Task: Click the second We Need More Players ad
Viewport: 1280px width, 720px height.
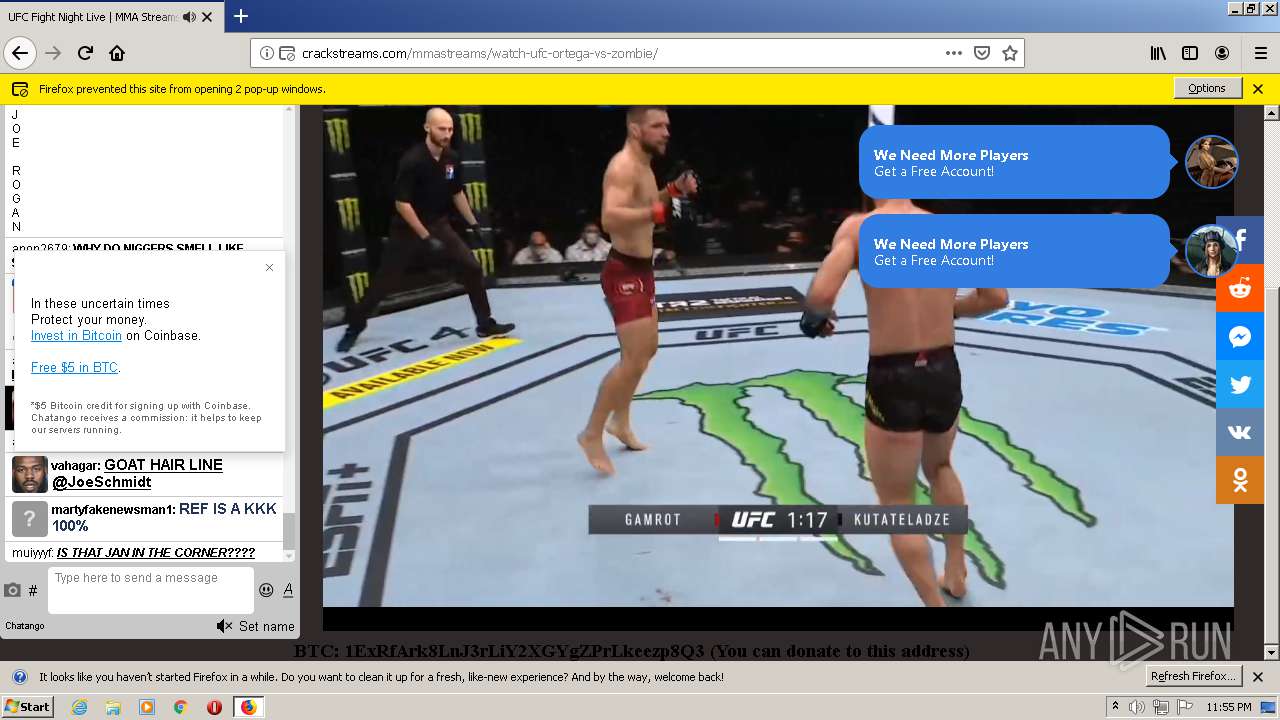Action: (x=1015, y=251)
